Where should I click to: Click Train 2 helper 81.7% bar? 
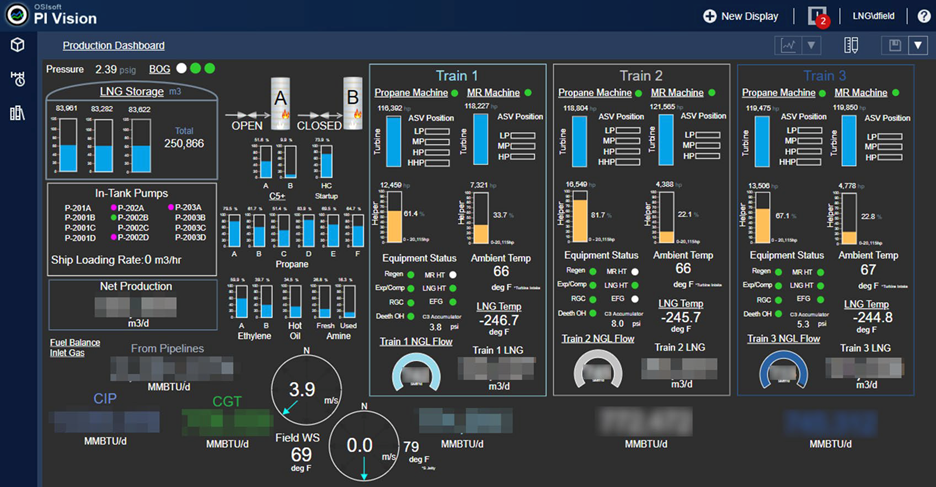point(579,217)
